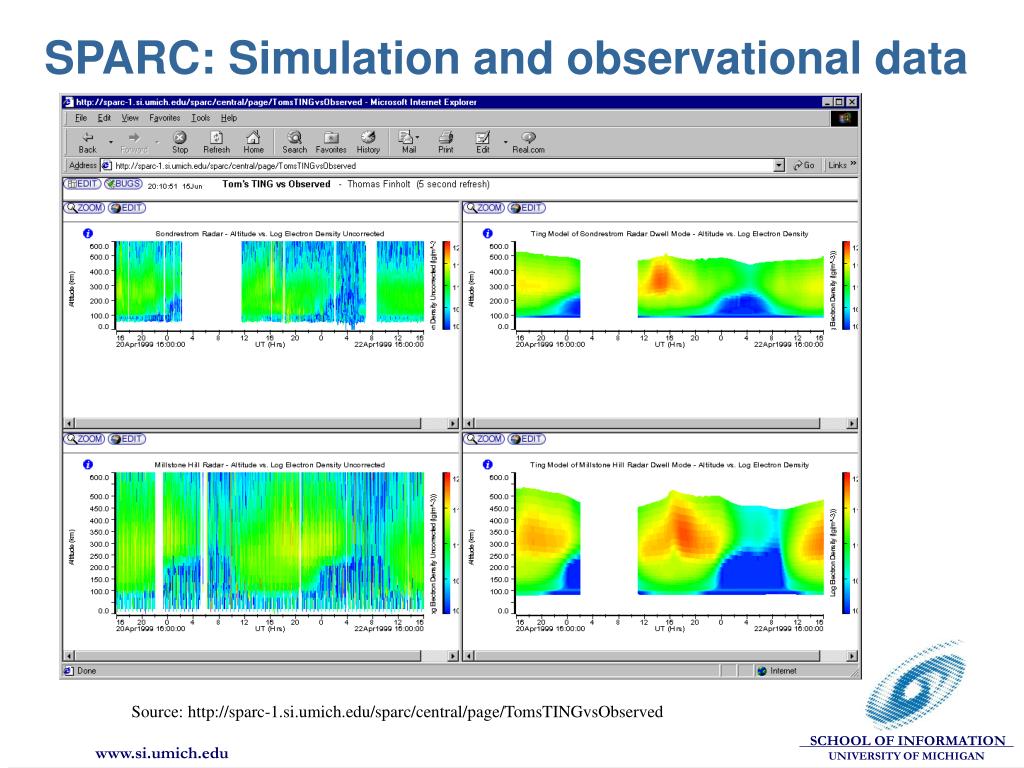Click EDIT on Sondrestrom Radar panel
Image resolution: width=1024 pixels, height=768 pixels.
pos(127,208)
